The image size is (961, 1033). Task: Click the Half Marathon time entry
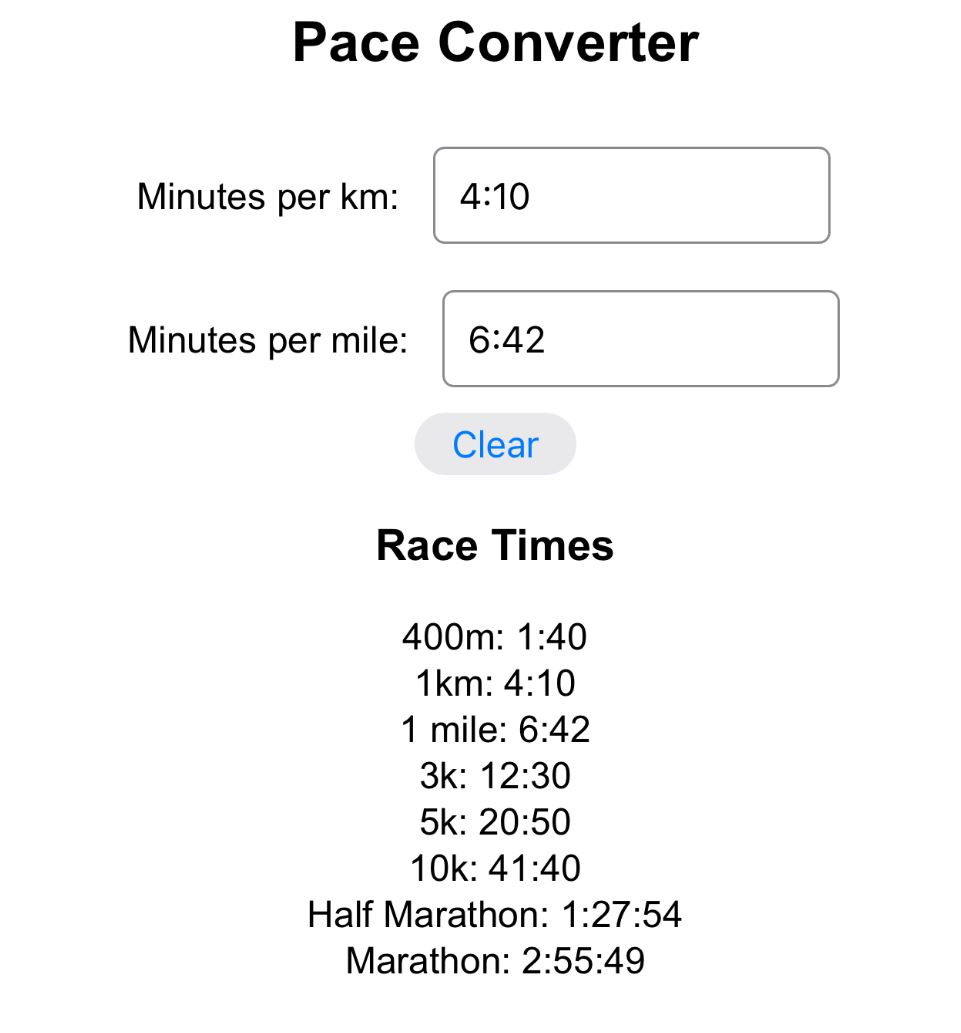pos(494,913)
